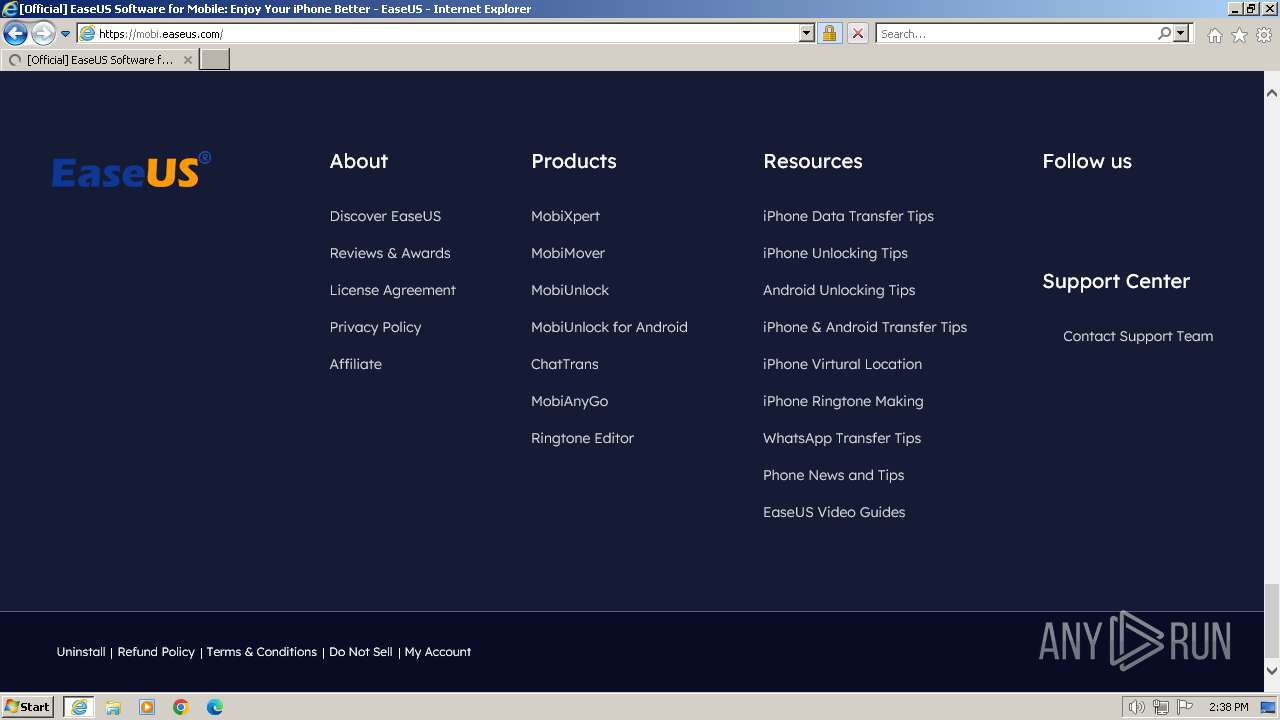Click the network tray icon
The height and width of the screenshot is (720, 1280).
click(1161, 707)
